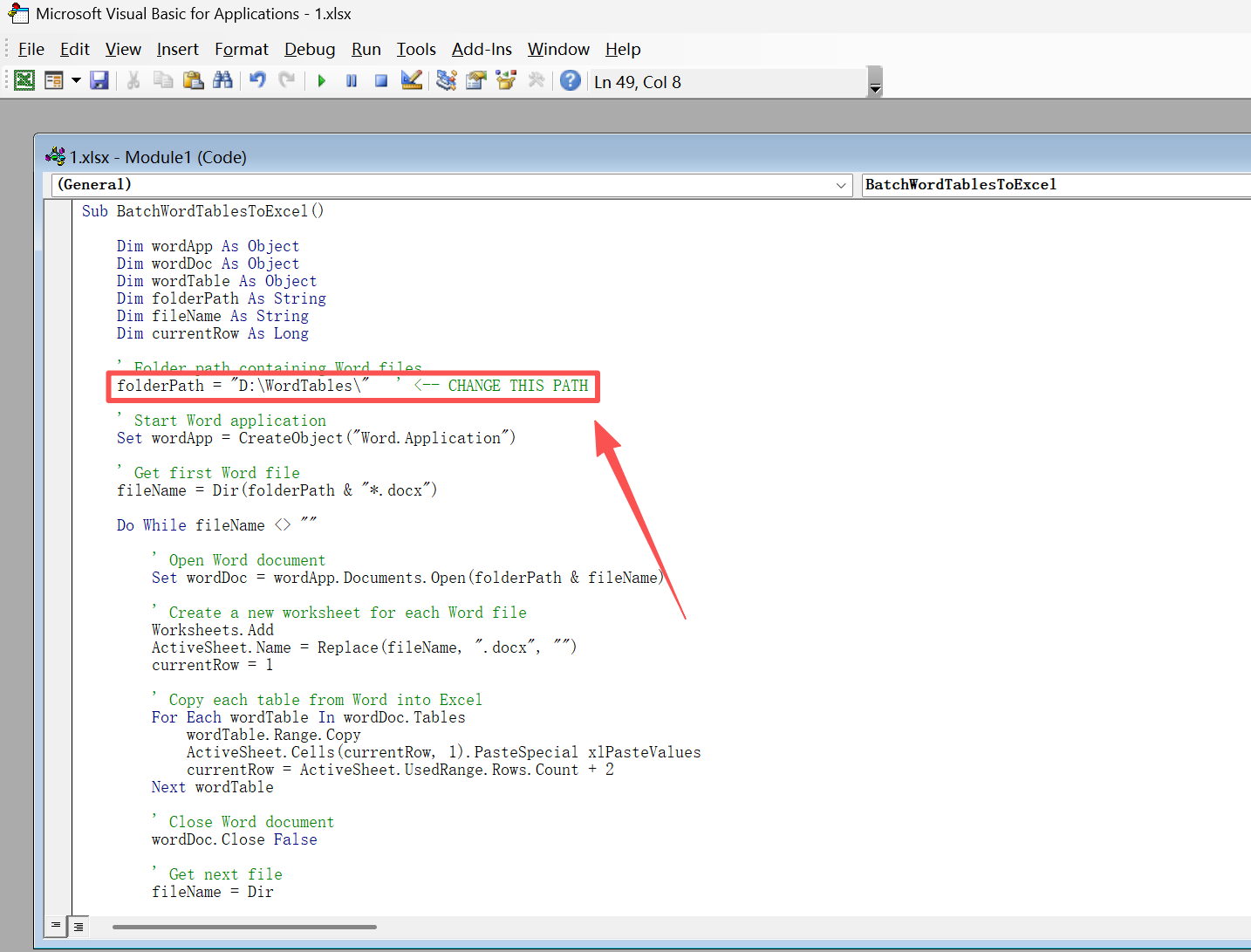
Task: Expand the Insert UserForm dropdown arrow
Action: tap(75, 80)
